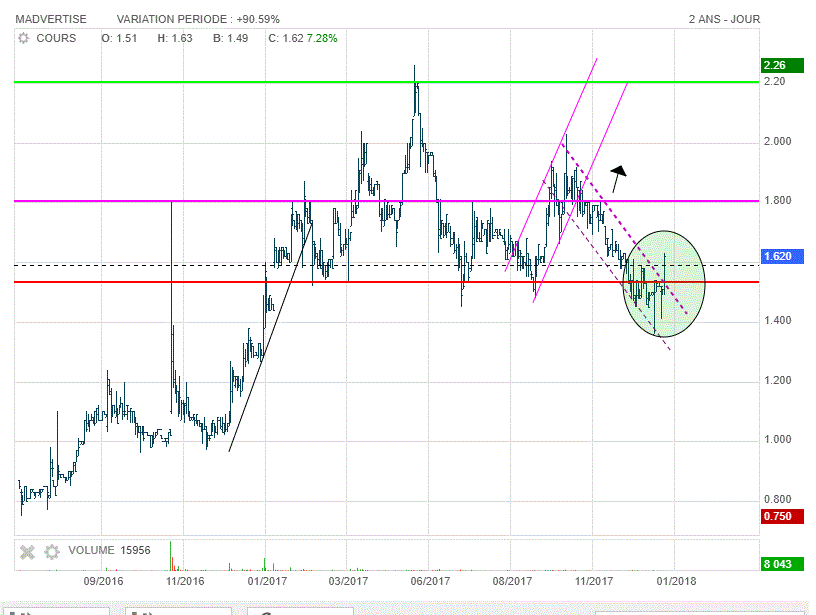Click the red 0.750 price label

coord(782,516)
